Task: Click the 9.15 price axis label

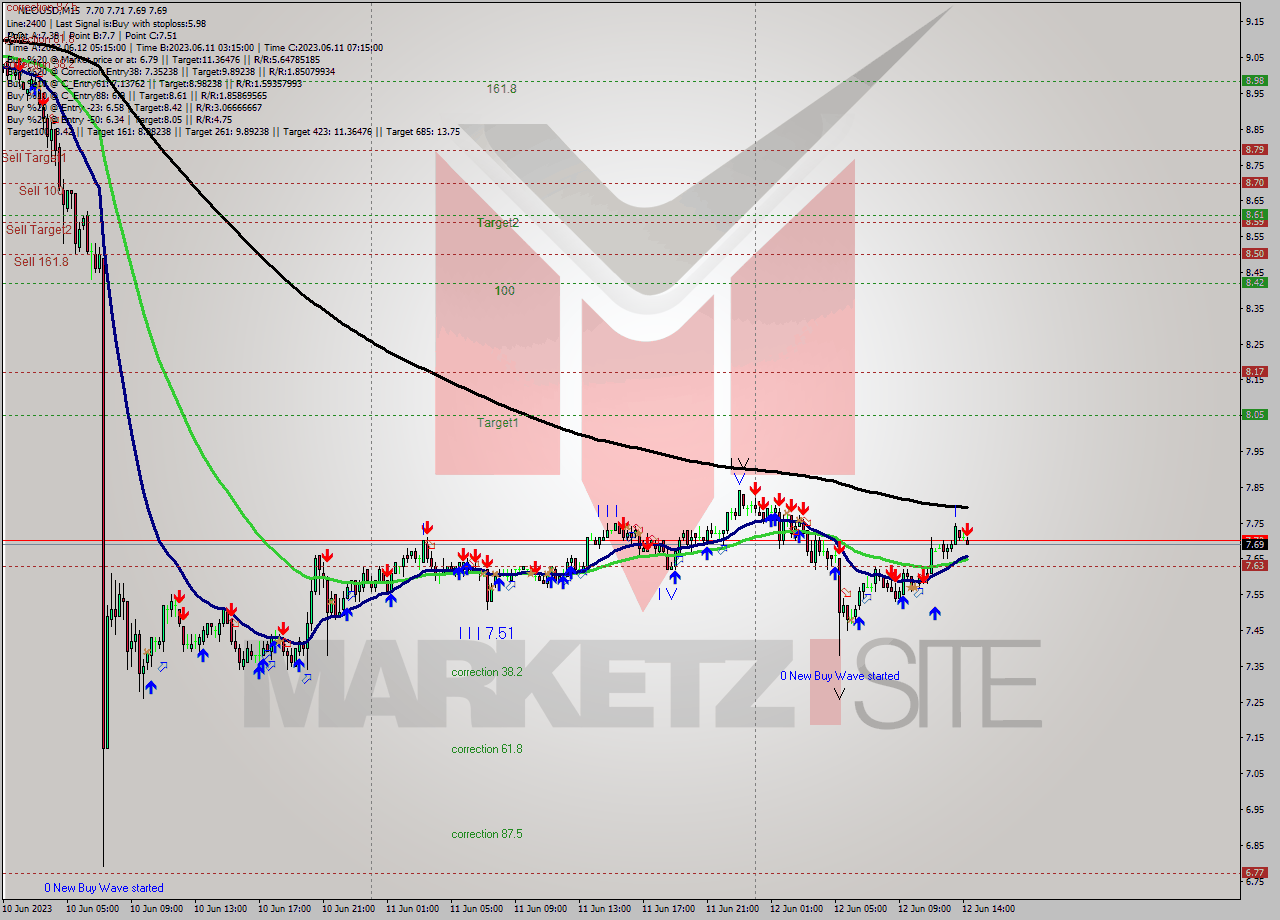Action: click(x=1256, y=21)
